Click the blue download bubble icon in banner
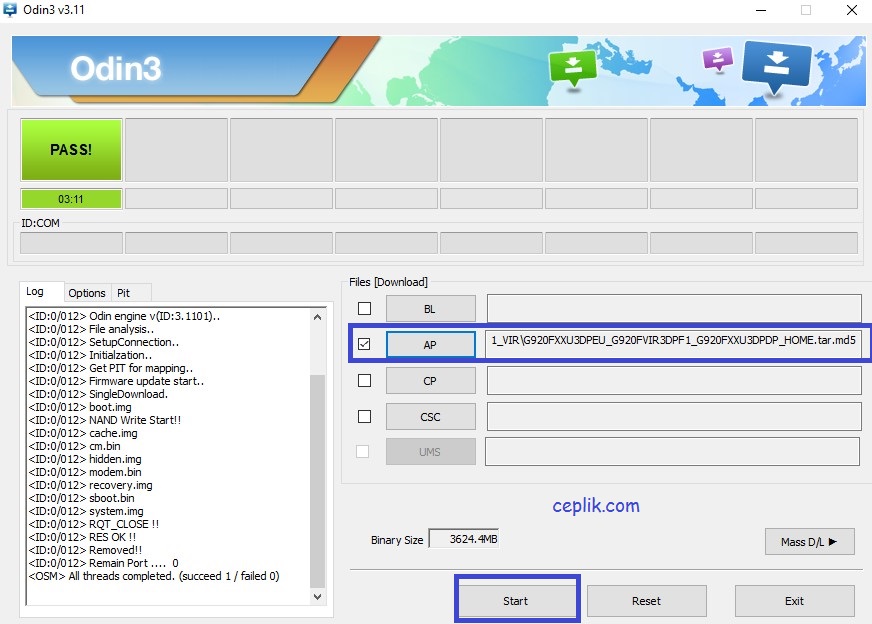This screenshot has height=624, width=872. [x=776, y=67]
